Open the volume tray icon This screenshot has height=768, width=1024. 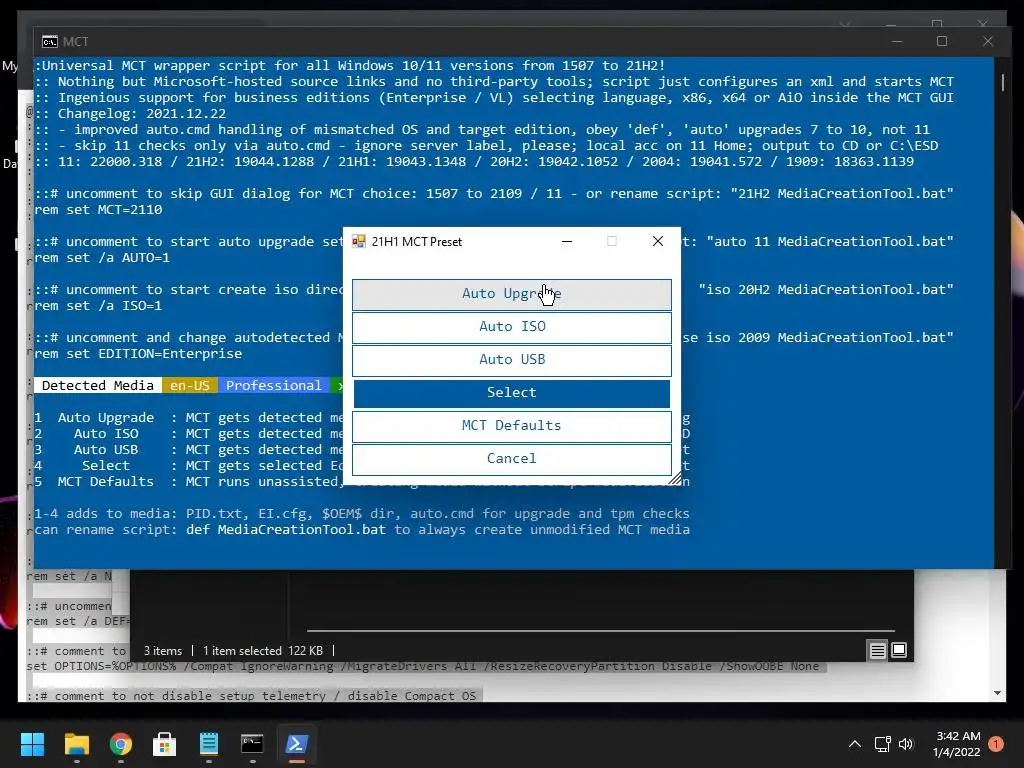click(x=906, y=744)
